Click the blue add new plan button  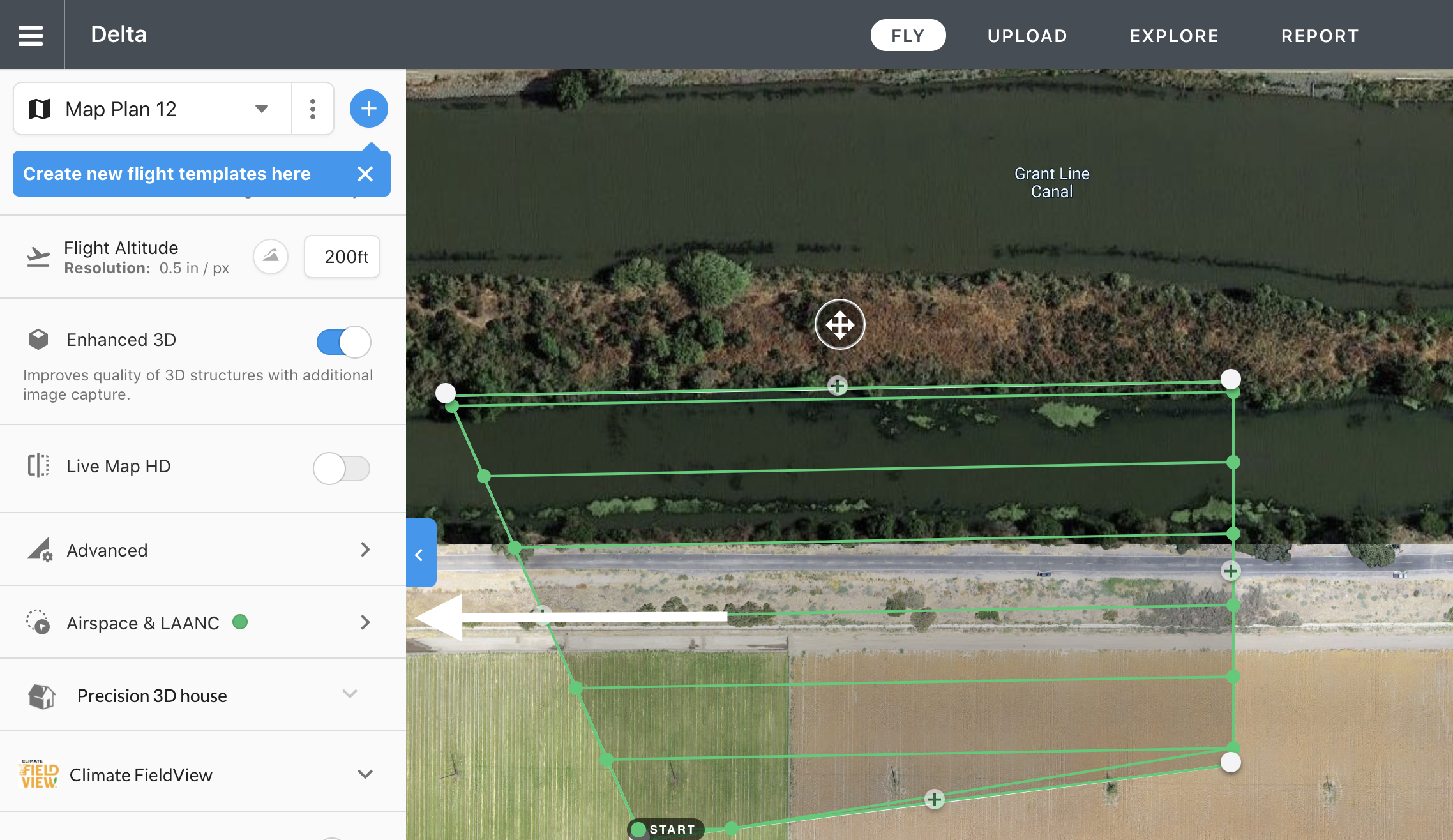pos(368,109)
